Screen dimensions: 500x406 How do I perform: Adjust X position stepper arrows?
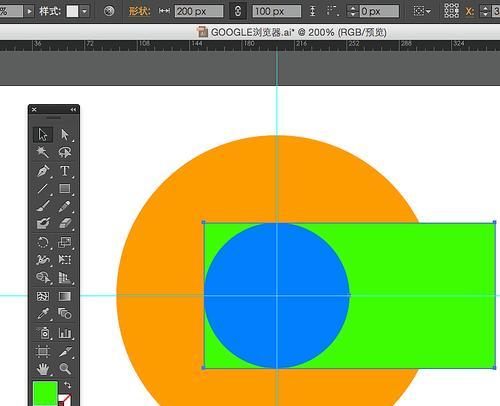[485, 11]
